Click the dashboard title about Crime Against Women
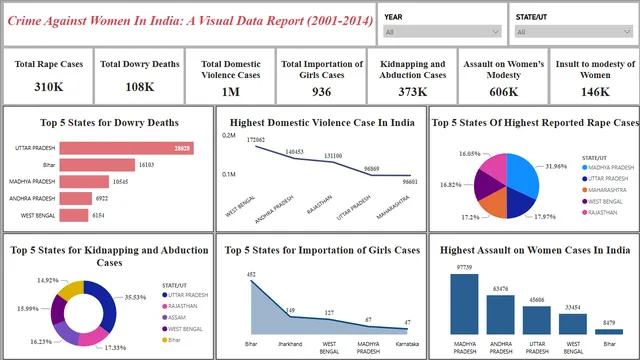The width and height of the screenshot is (640, 360). click(x=190, y=21)
